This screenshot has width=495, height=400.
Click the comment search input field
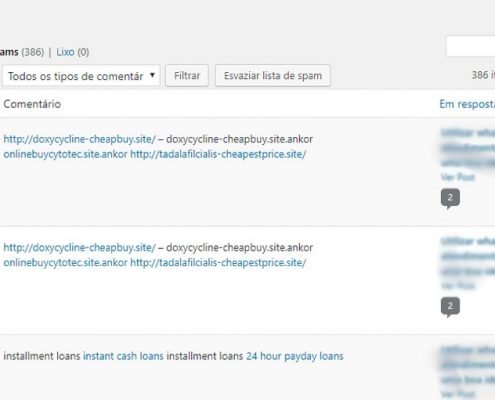[x=470, y=46]
